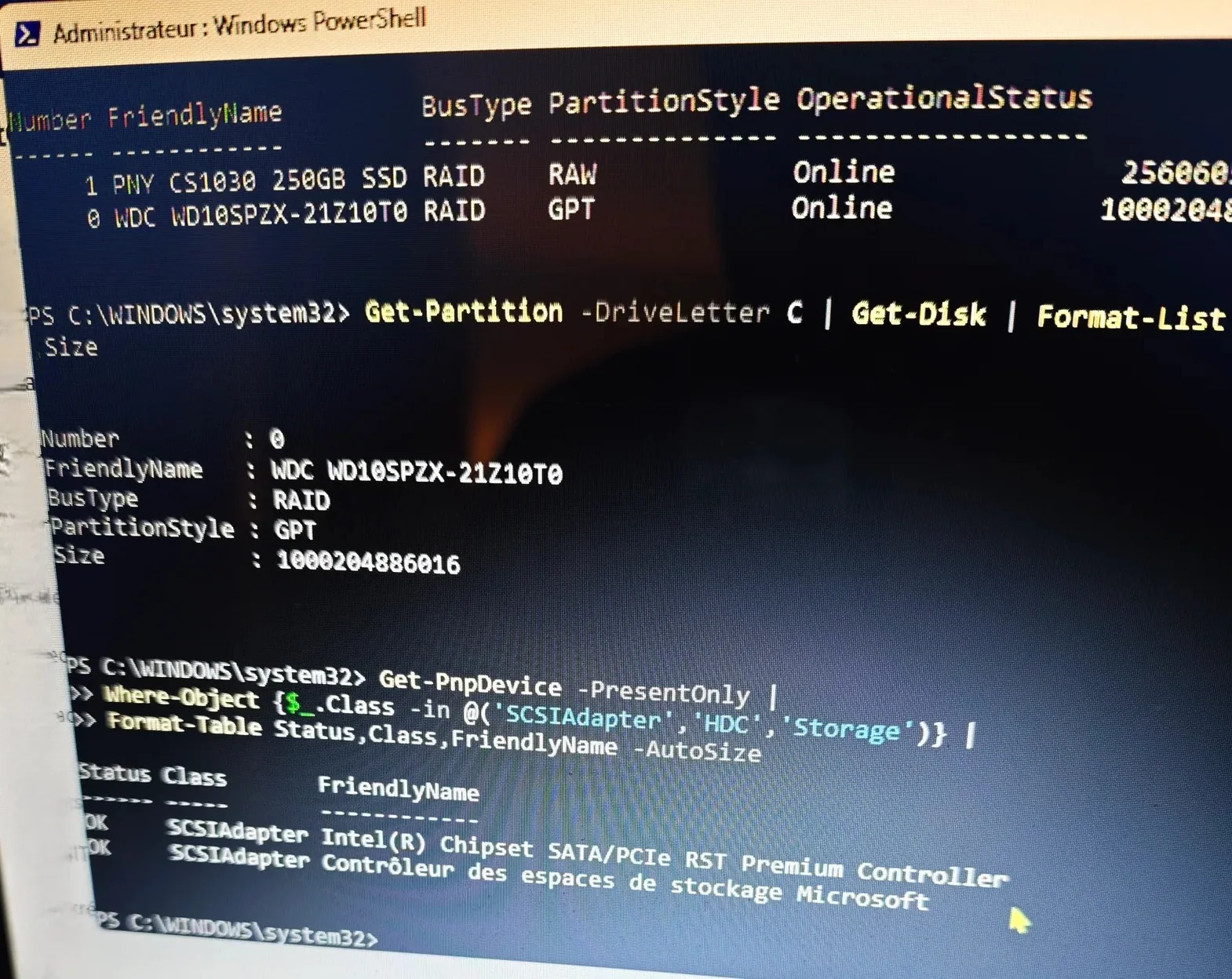Click the size value '1000204886016'

point(369,562)
